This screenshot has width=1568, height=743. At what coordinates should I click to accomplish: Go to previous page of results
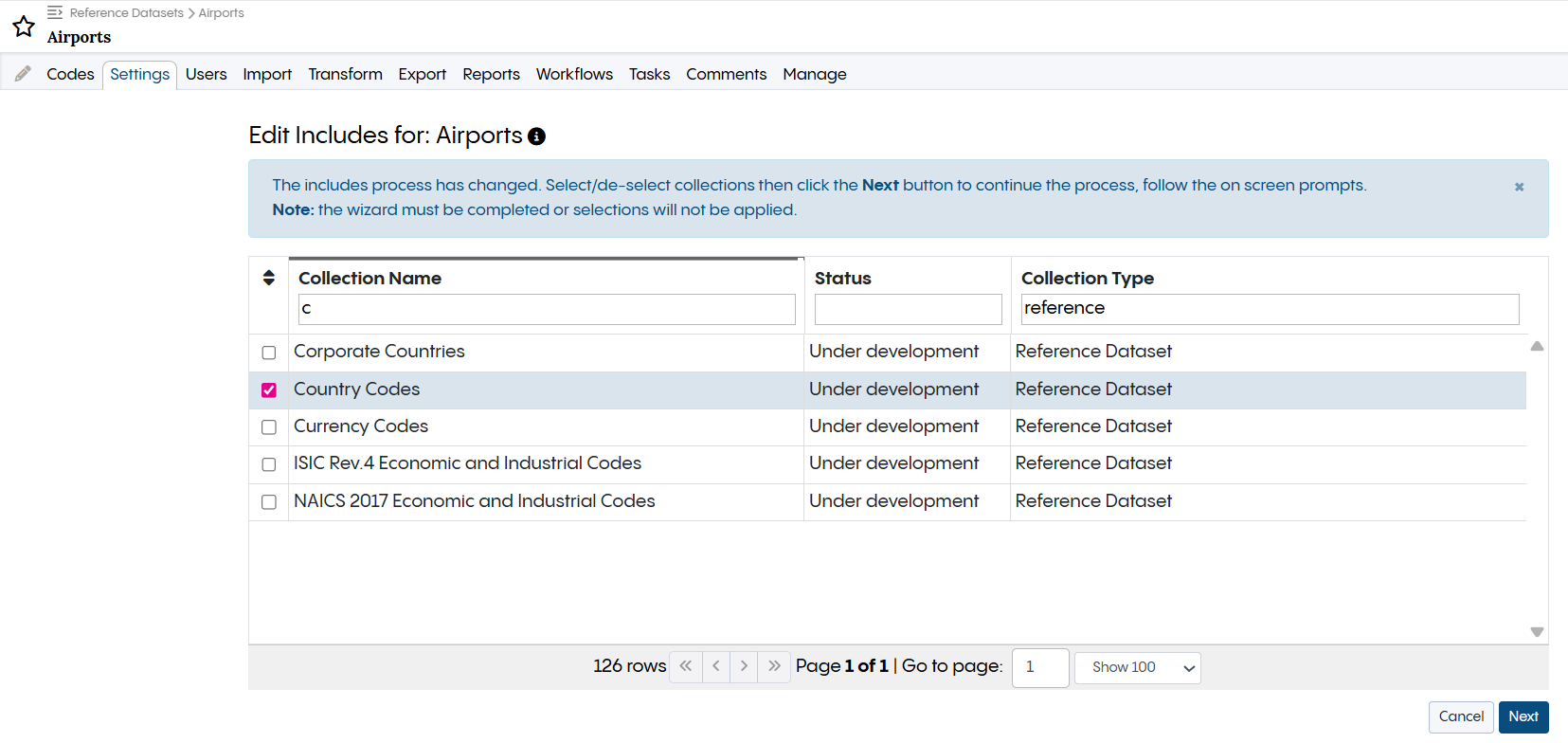[x=716, y=666]
